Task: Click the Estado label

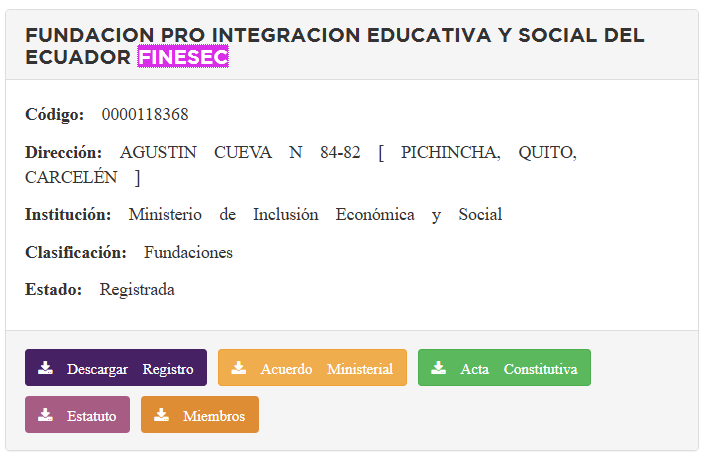Action: [x=54, y=290]
